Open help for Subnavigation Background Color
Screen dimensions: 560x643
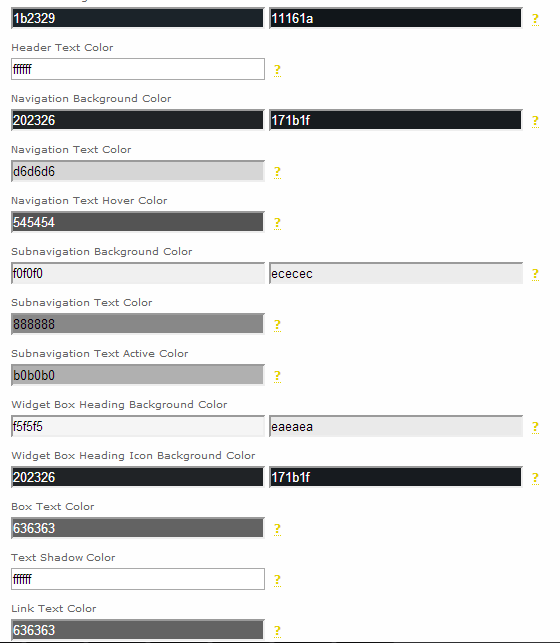[x=535, y=274]
